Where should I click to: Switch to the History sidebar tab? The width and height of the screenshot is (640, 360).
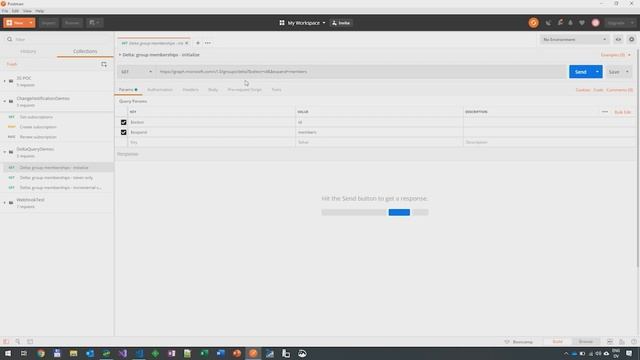tap(28, 51)
